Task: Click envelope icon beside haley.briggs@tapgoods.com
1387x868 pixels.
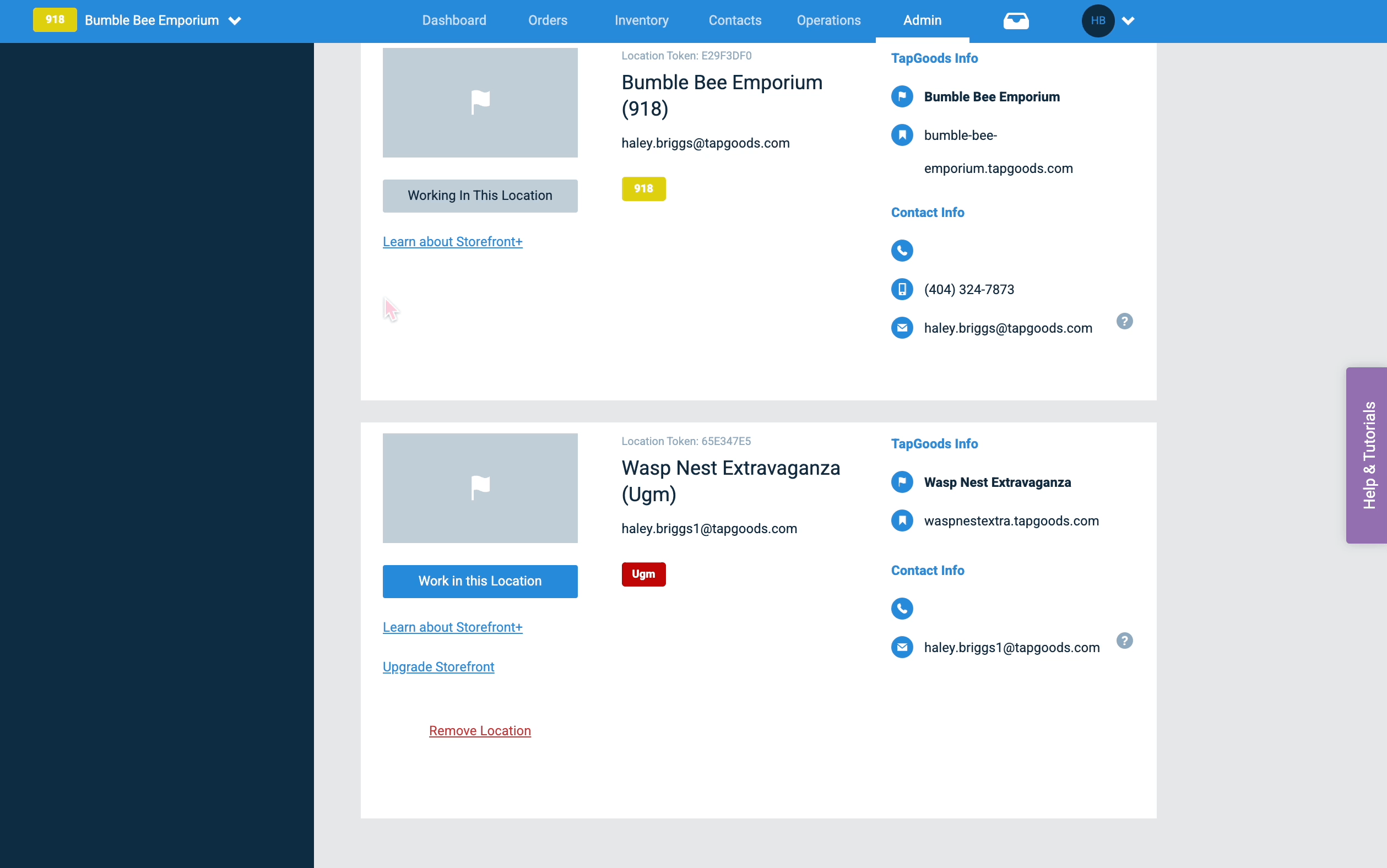Action: point(902,328)
